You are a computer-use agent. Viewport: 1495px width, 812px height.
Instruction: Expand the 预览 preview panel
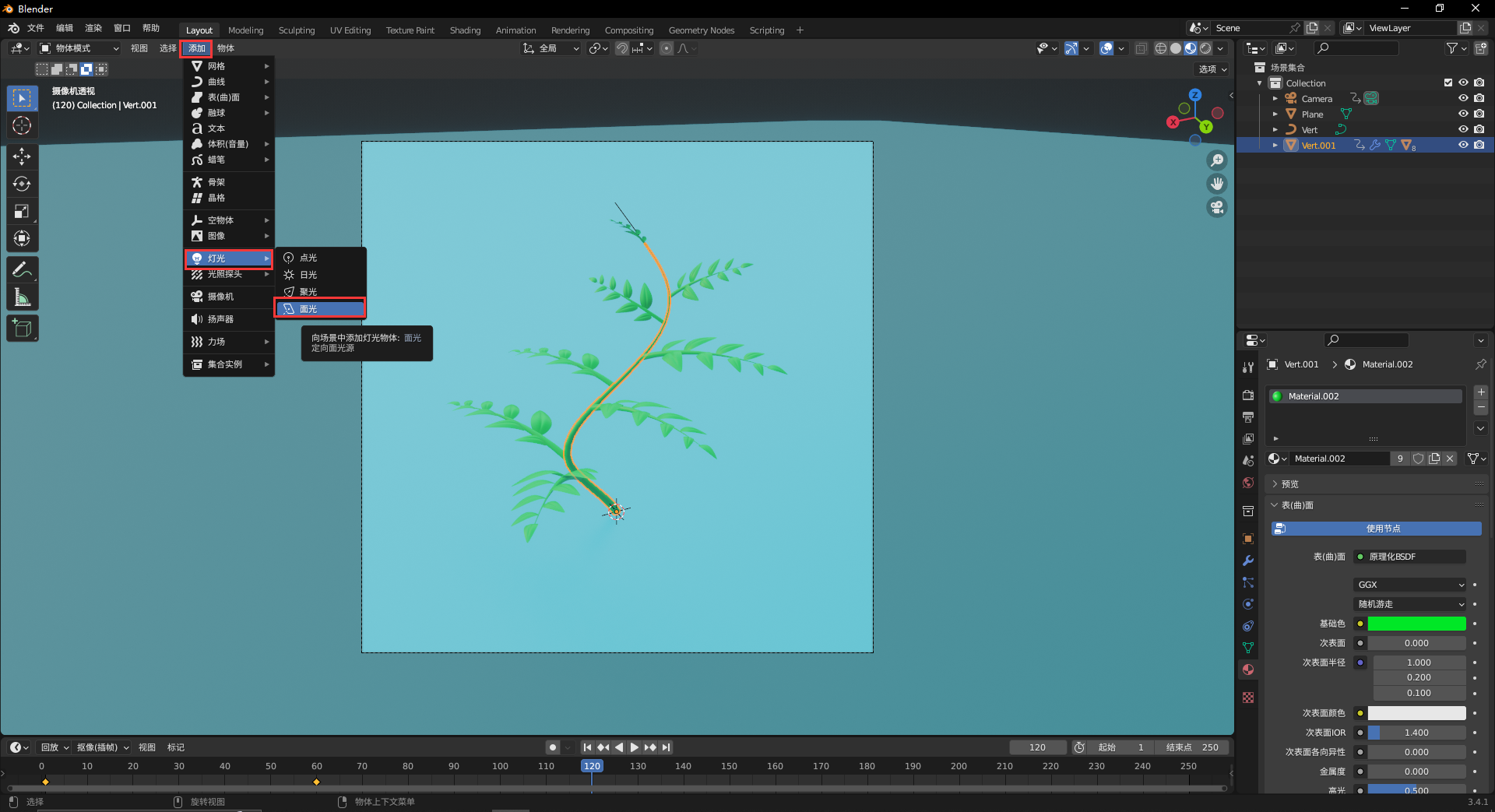[1289, 484]
